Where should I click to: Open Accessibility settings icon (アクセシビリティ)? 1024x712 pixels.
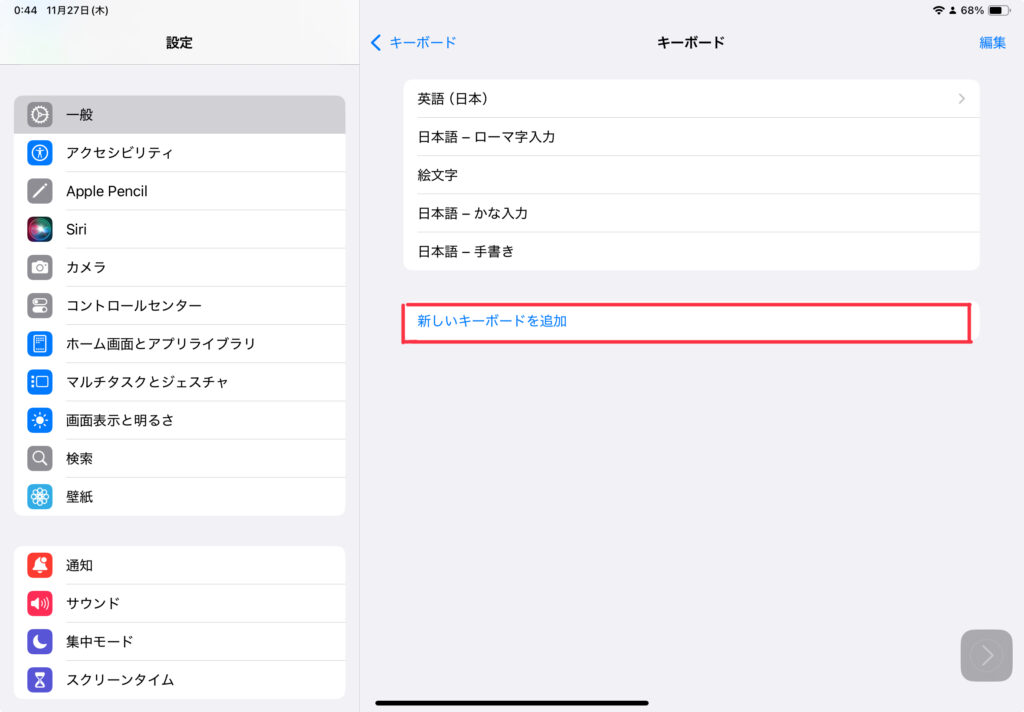[x=40, y=153]
